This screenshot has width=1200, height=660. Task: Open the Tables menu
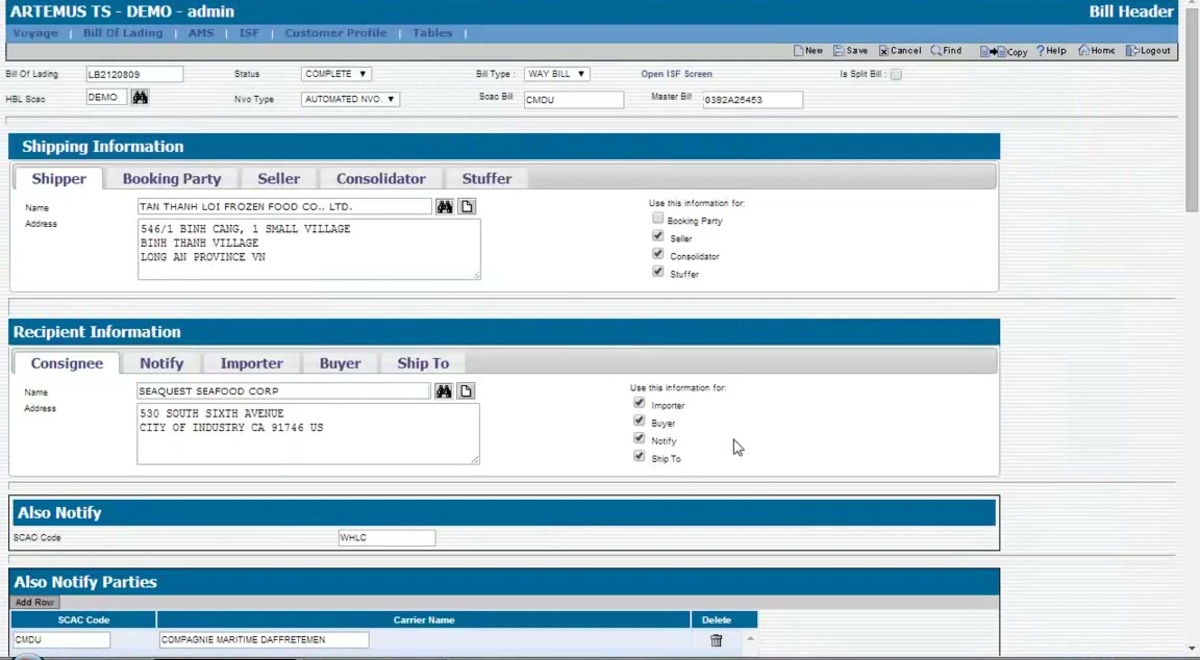click(432, 33)
